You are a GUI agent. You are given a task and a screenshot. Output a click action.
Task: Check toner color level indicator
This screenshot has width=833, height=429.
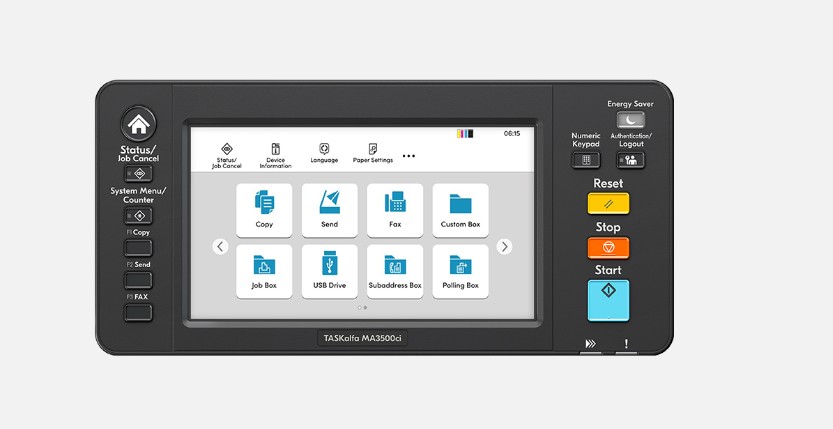tap(464, 133)
